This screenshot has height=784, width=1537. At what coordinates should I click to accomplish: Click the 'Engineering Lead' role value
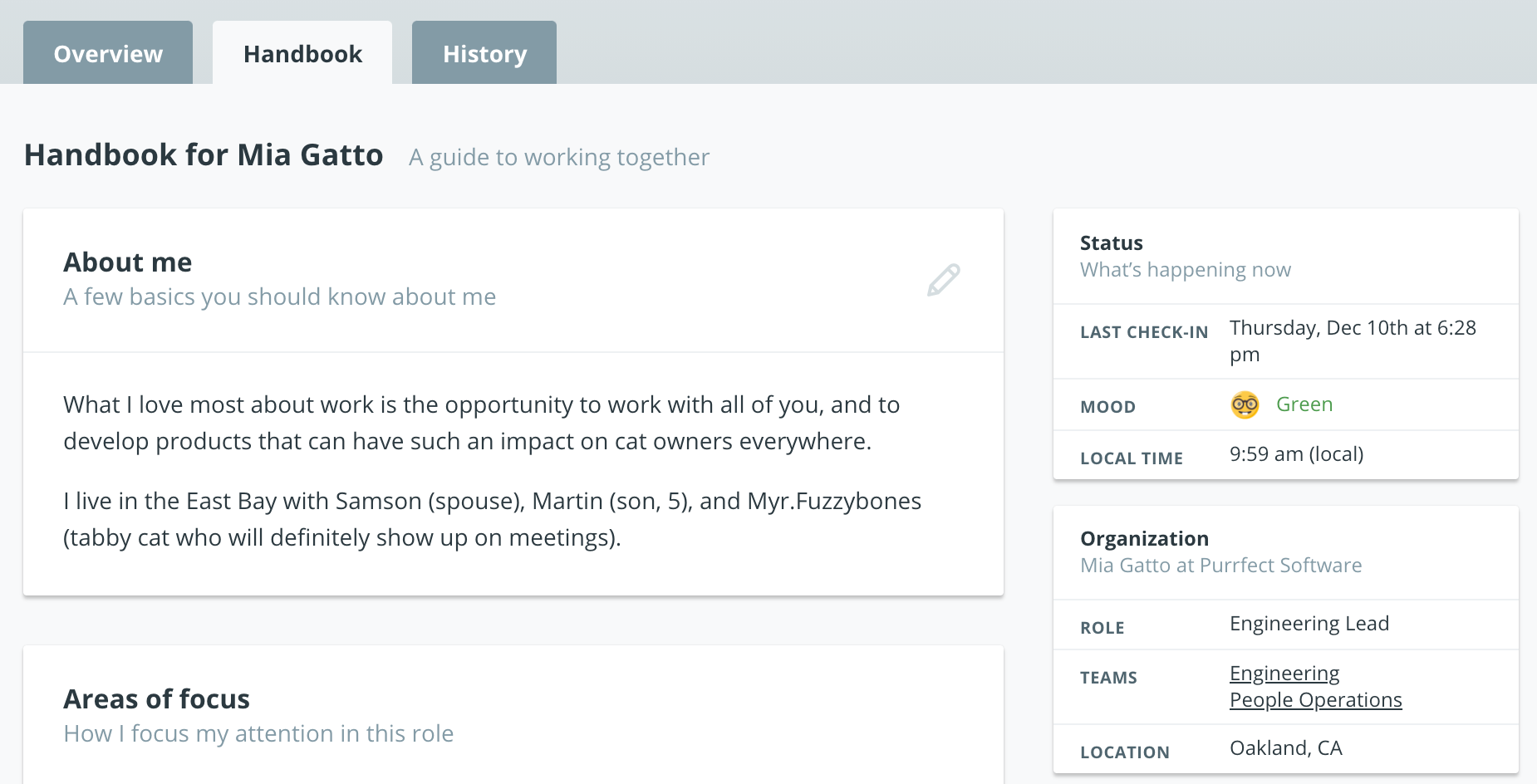1309,624
